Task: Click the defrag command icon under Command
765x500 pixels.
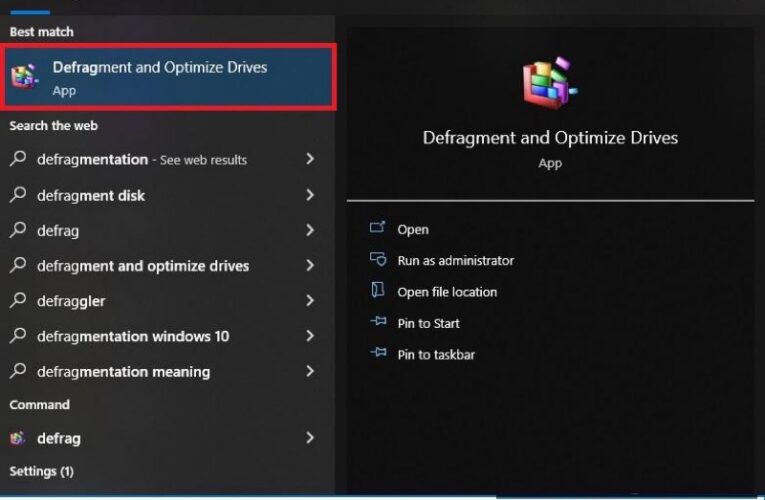Action: point(18,438)
